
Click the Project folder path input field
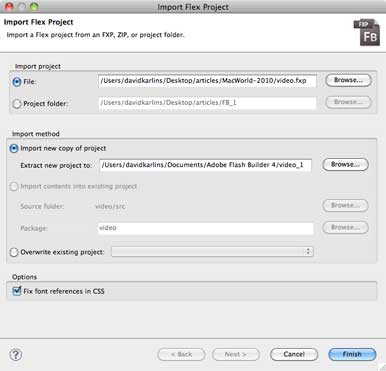tap(207, 103)
